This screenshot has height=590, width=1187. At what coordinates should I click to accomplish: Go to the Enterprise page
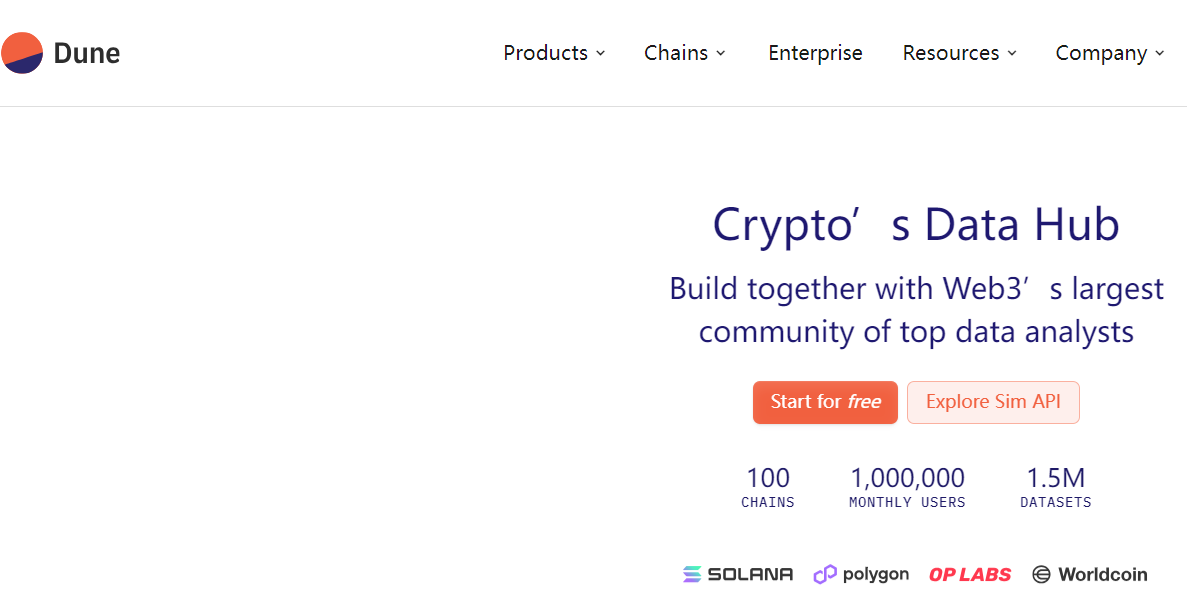[x=815, y=53]
